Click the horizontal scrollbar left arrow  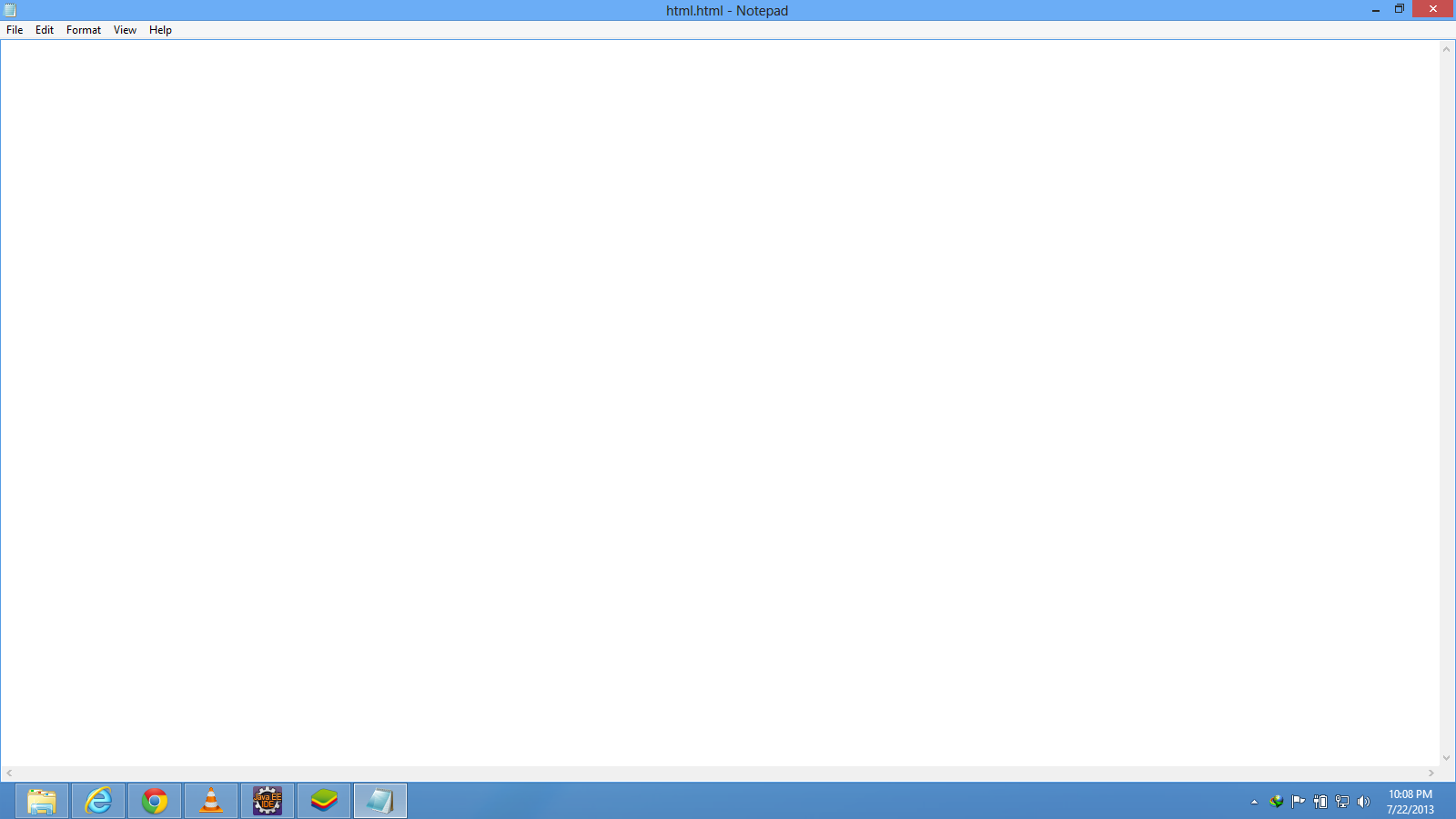click(x=9, y=773)
